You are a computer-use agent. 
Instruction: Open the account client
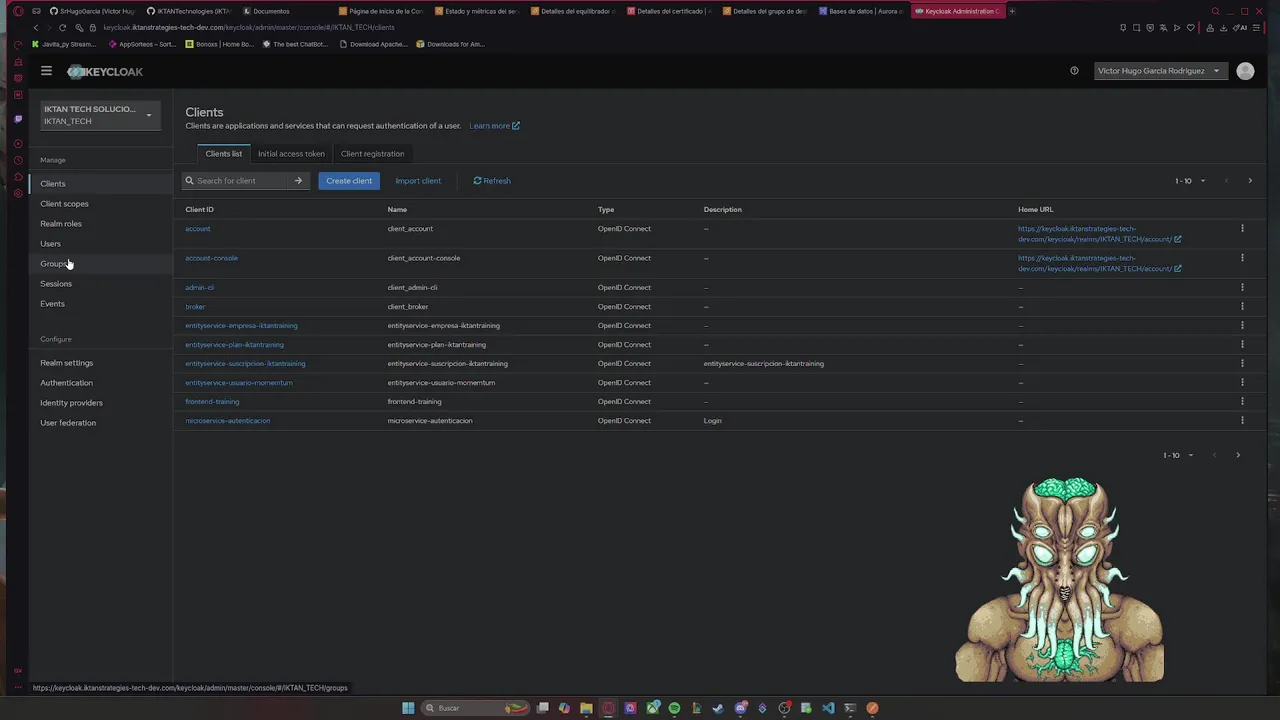(x=197, y=229)
